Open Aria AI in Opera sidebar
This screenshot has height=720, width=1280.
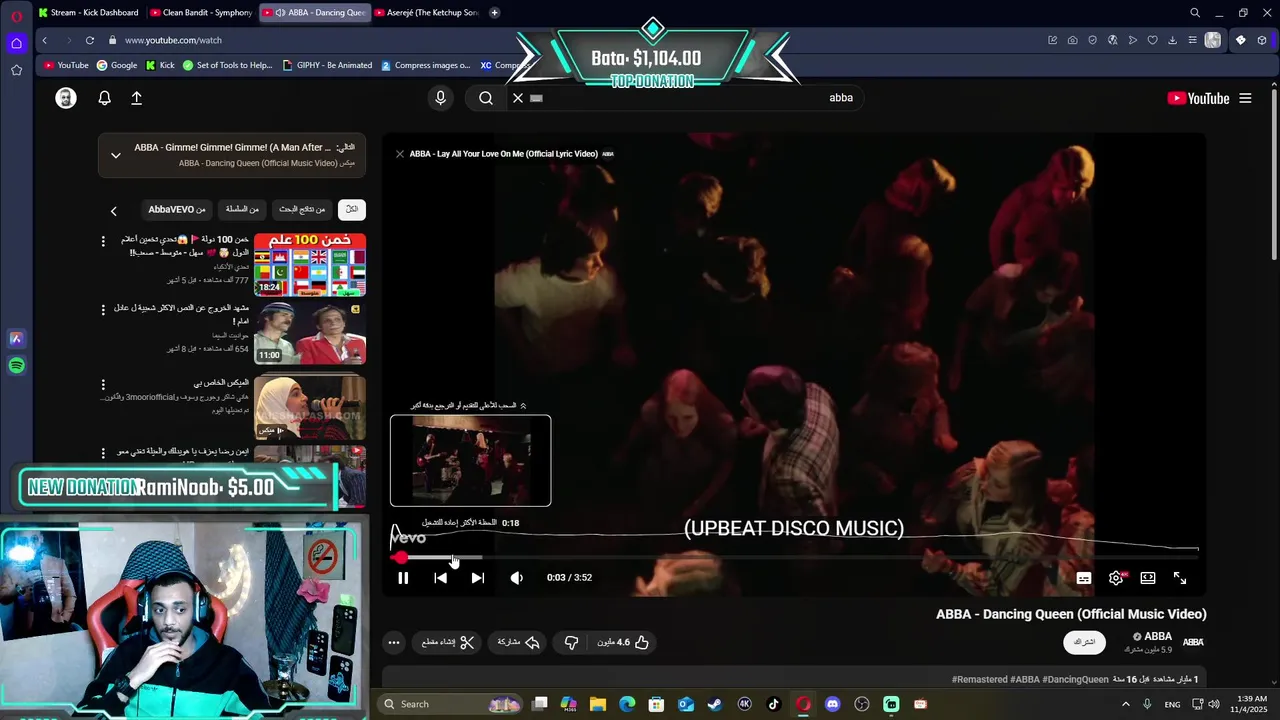pos(16,338)
